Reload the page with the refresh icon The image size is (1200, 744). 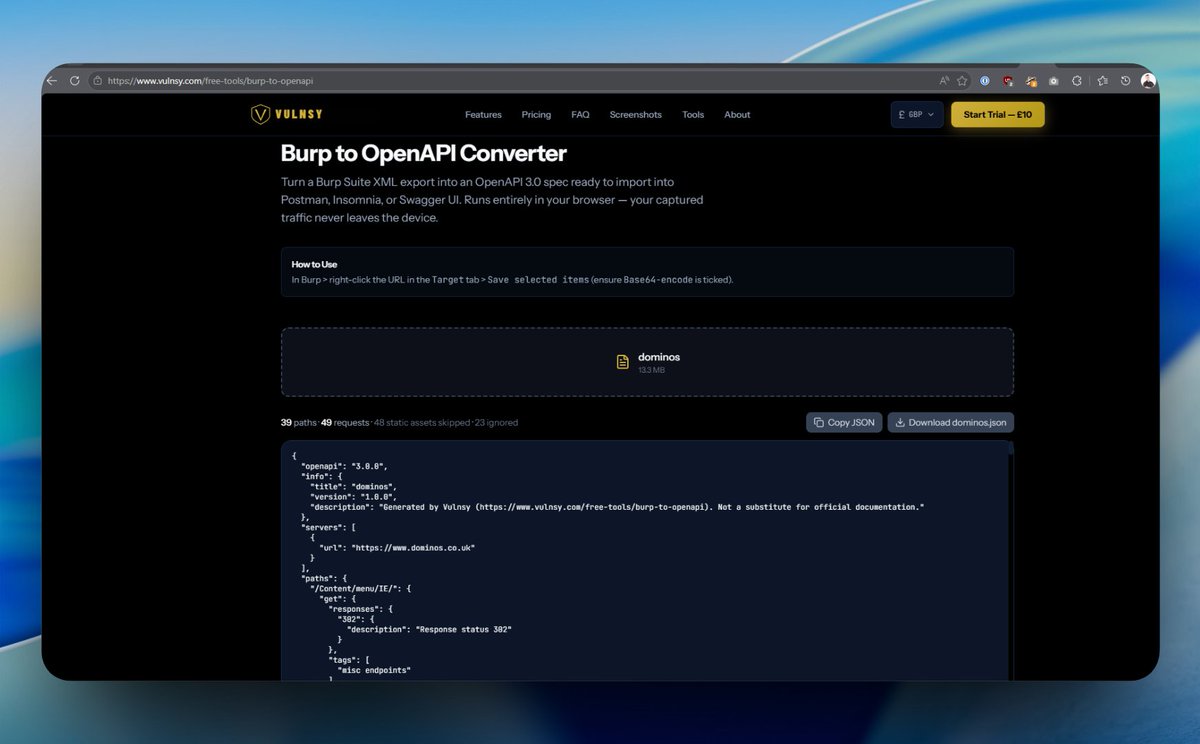point(75,81)
